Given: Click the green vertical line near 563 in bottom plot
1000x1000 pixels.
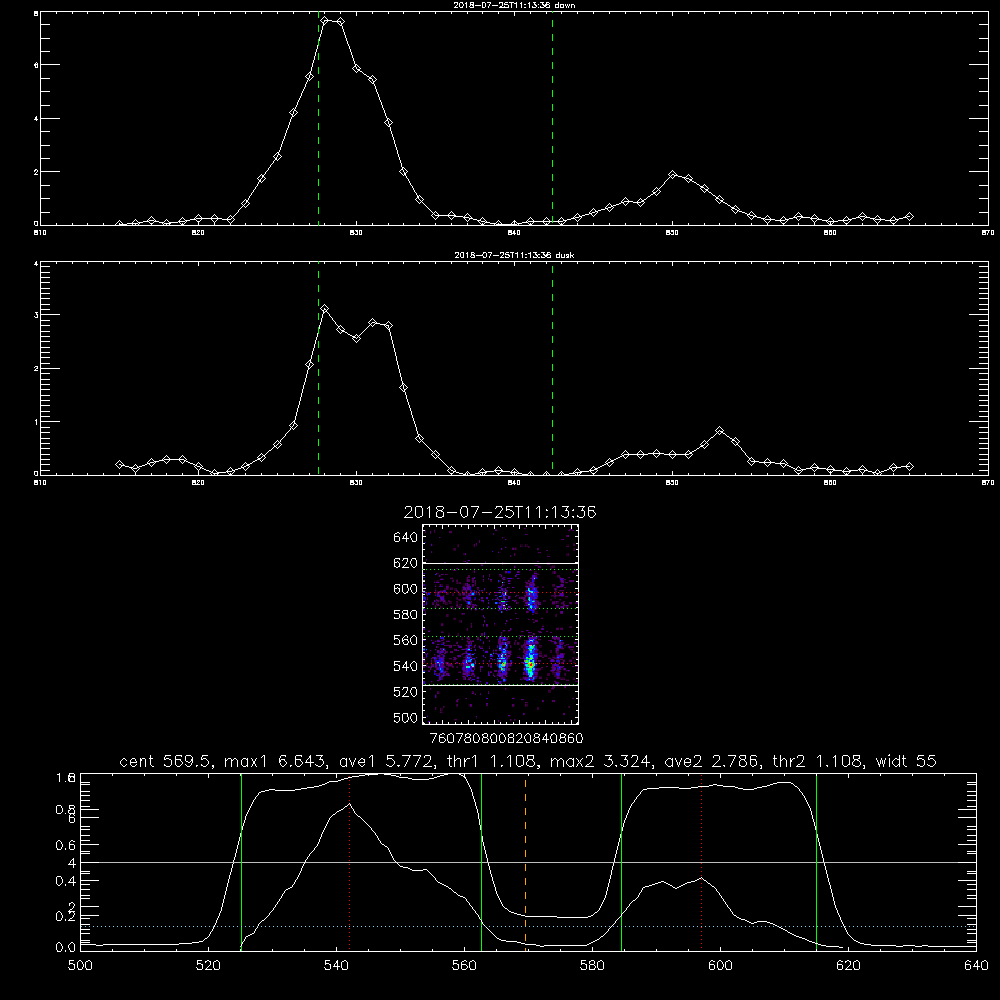Looking at the screenshot, I should click(482, 861).
